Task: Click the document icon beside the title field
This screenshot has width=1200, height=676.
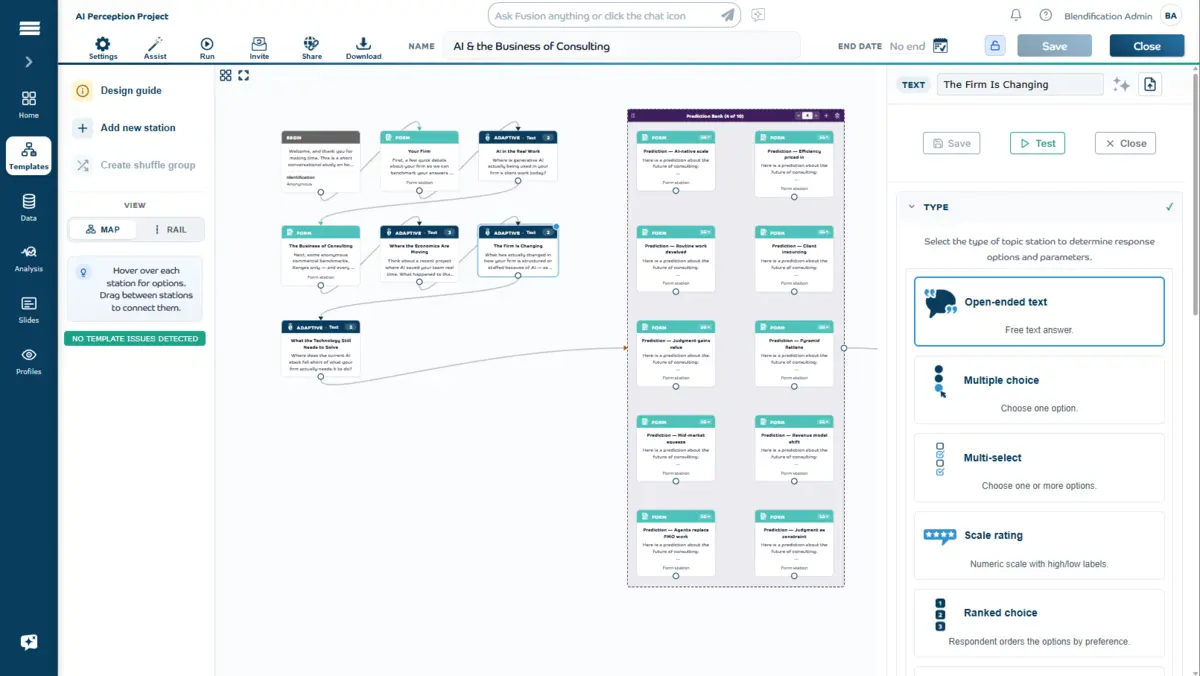Action: click(x=1150, y=85)
